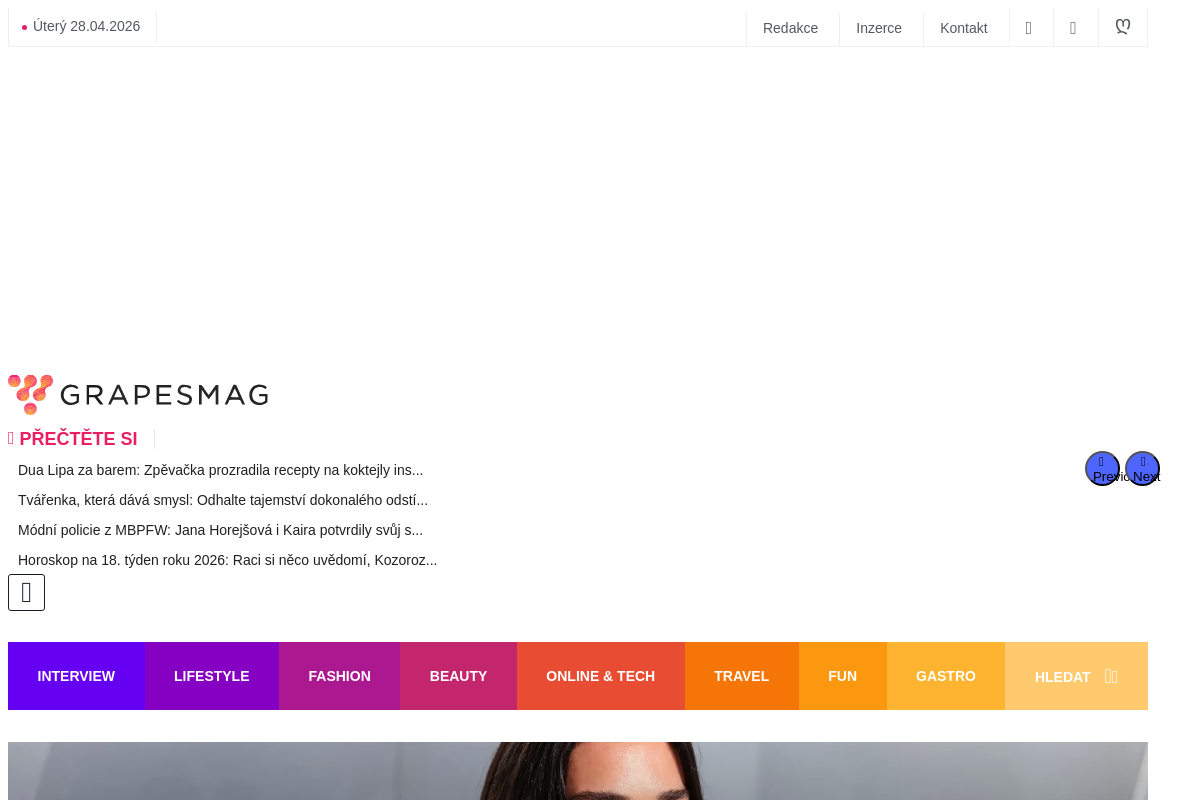This screenshot has width=1200, height=800.
Task: Click the first social icon after Kontakt
Action: click(x=1029, y=28)
